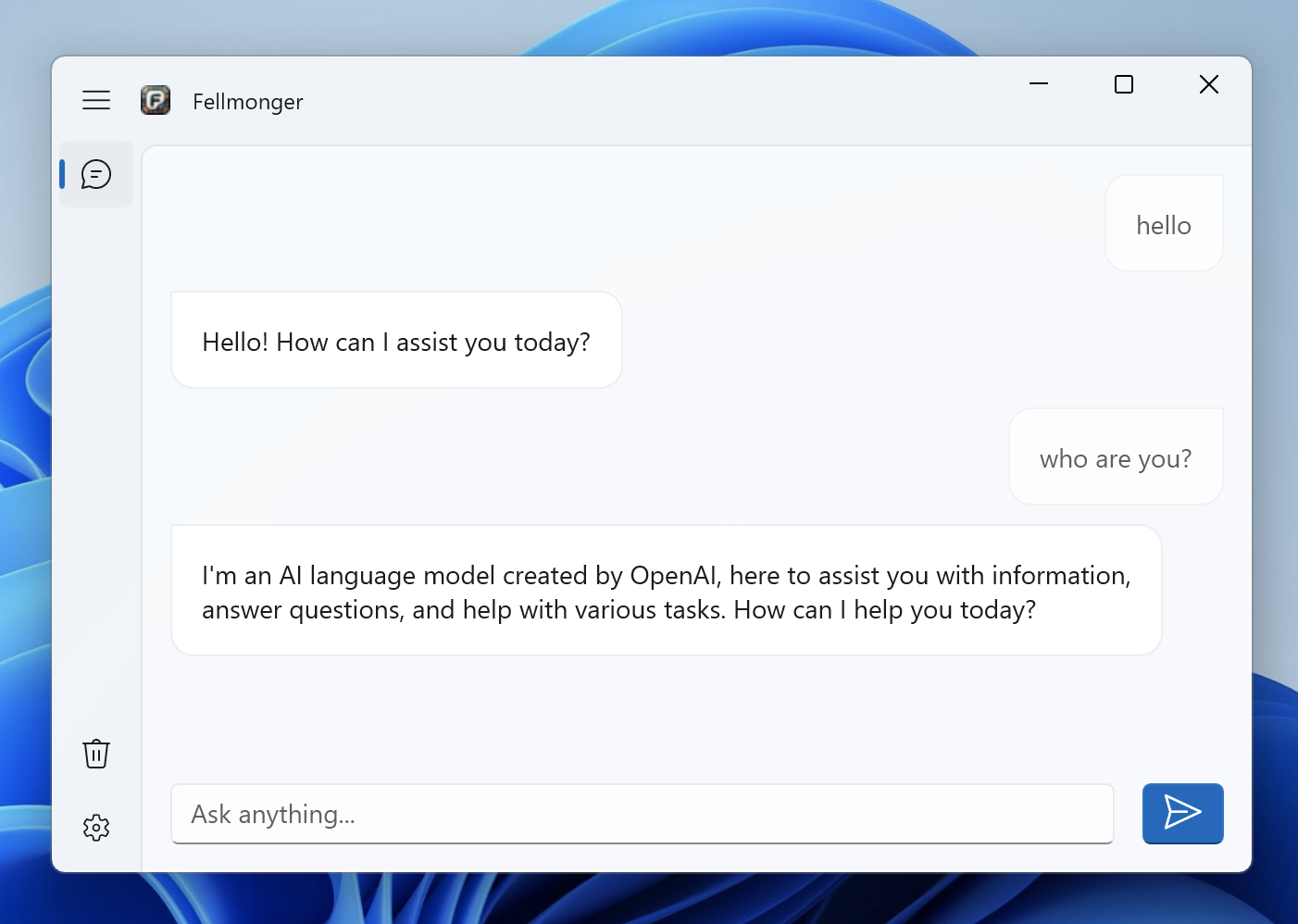Select the reply mentioning OpenAI

[667, 591]
